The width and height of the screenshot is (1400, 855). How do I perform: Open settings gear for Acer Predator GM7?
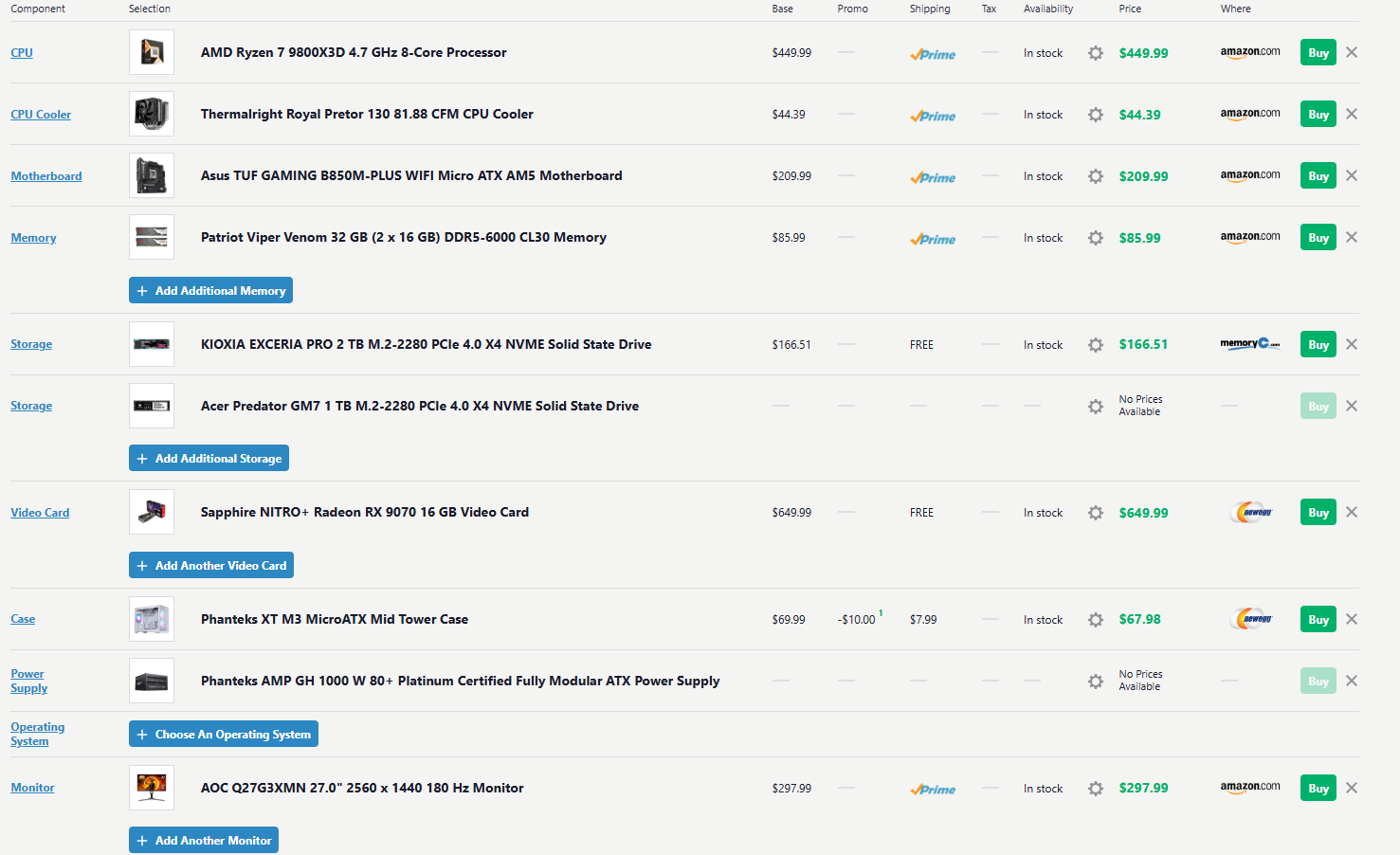coord(1096,407)
